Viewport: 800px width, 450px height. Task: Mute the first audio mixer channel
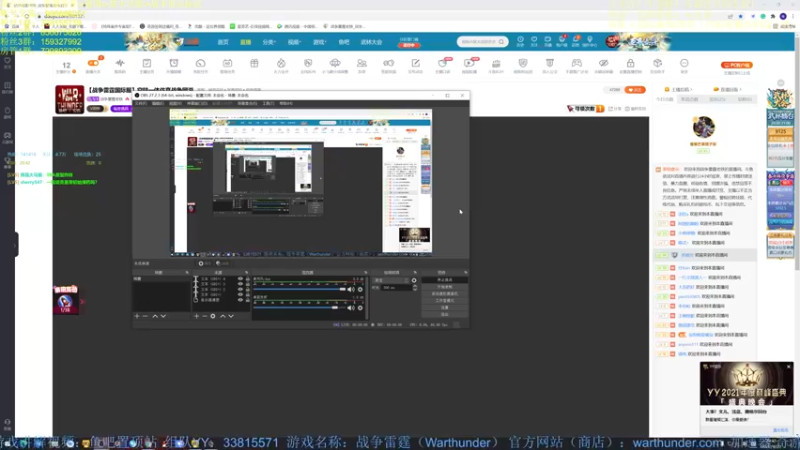pos(351,289)
